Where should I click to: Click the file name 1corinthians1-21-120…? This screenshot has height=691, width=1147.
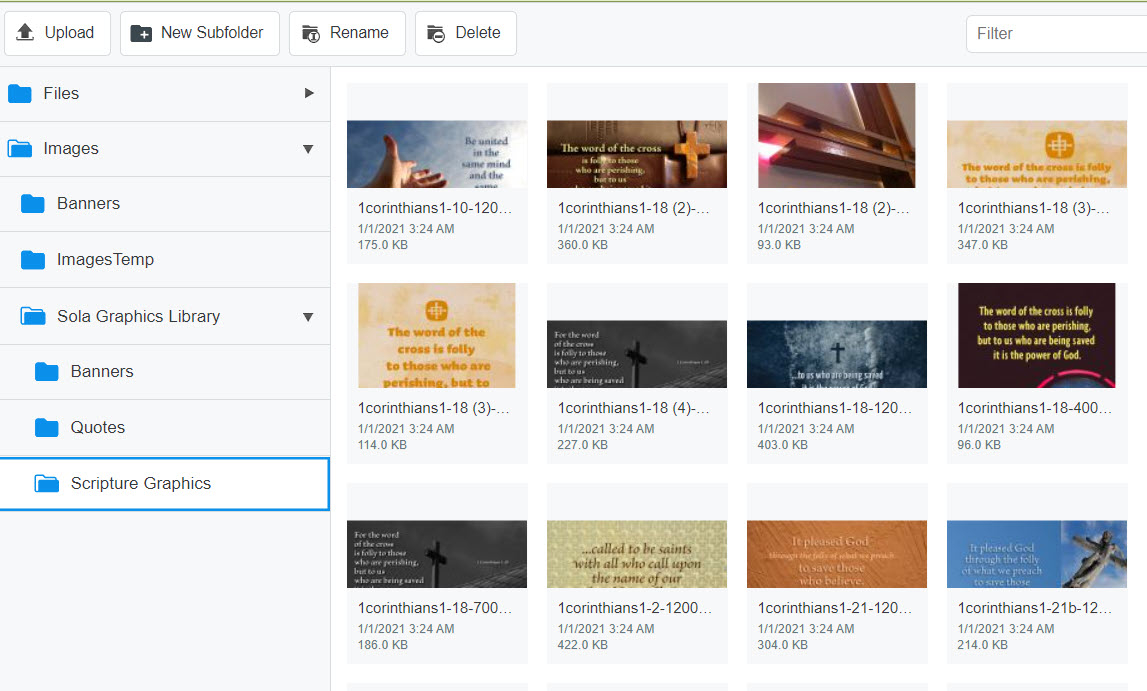pos(835,608)
